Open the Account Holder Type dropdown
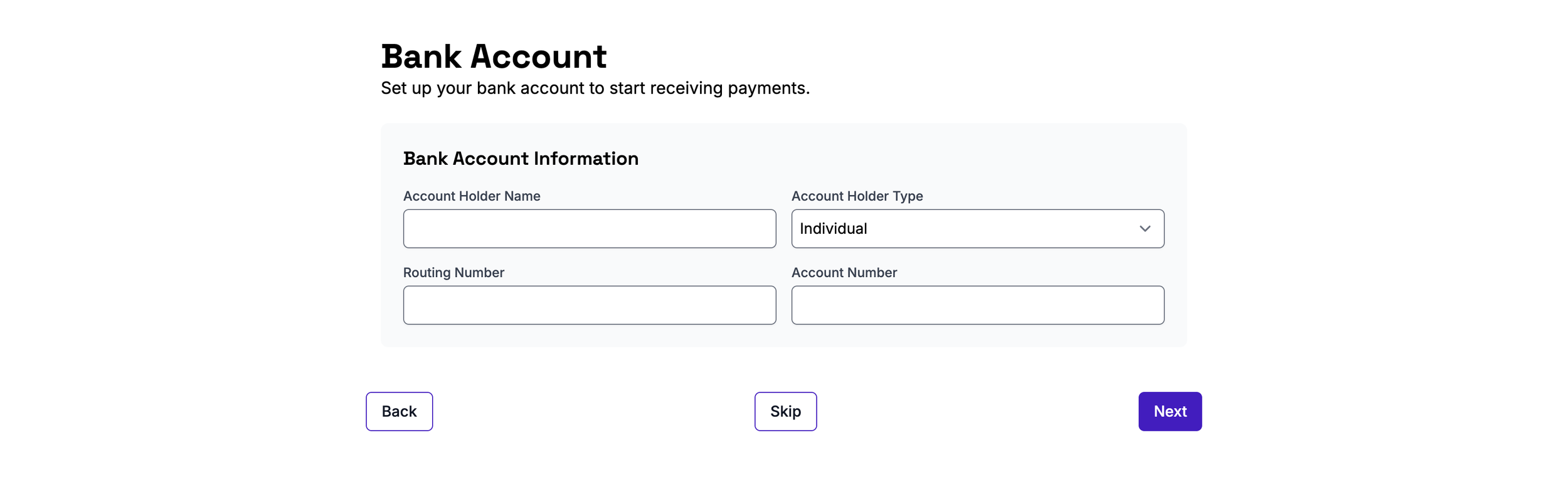 coord(978,229)
